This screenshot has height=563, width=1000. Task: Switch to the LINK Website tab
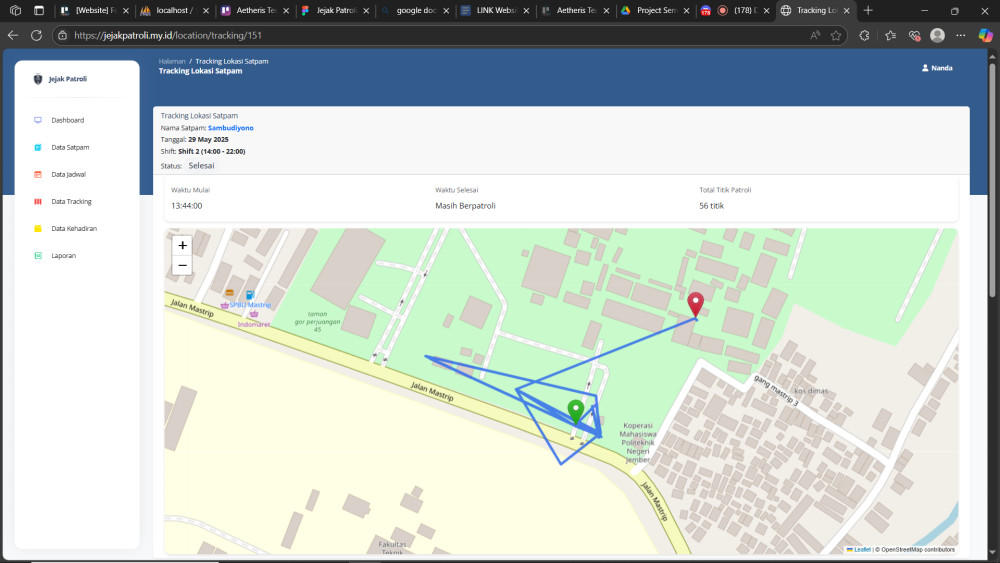496,10
